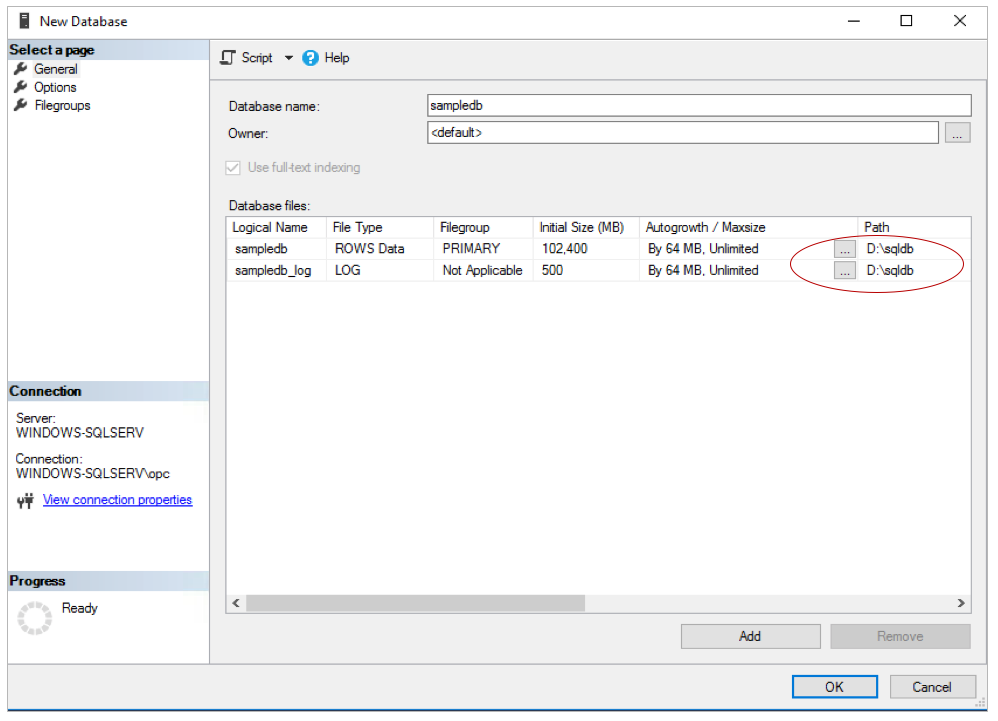Click the Not Applicable filegroup cell
This screenshot has height=721, width=998.
[x=483, y=270]
